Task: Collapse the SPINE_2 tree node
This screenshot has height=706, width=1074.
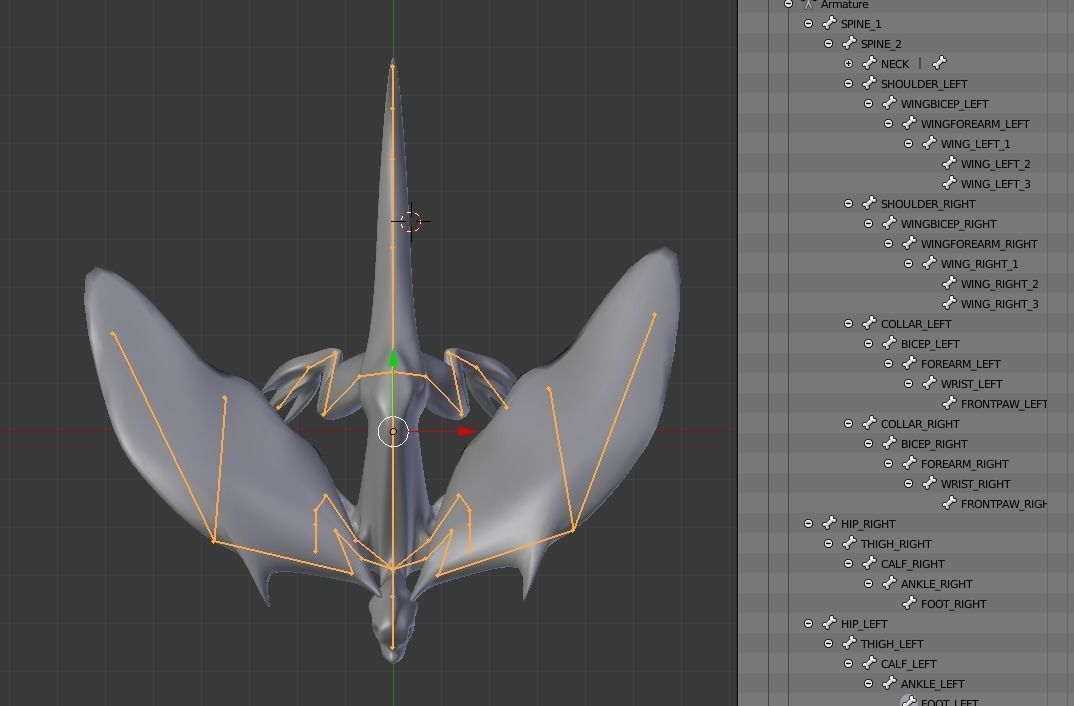Action: pos(829,43)
